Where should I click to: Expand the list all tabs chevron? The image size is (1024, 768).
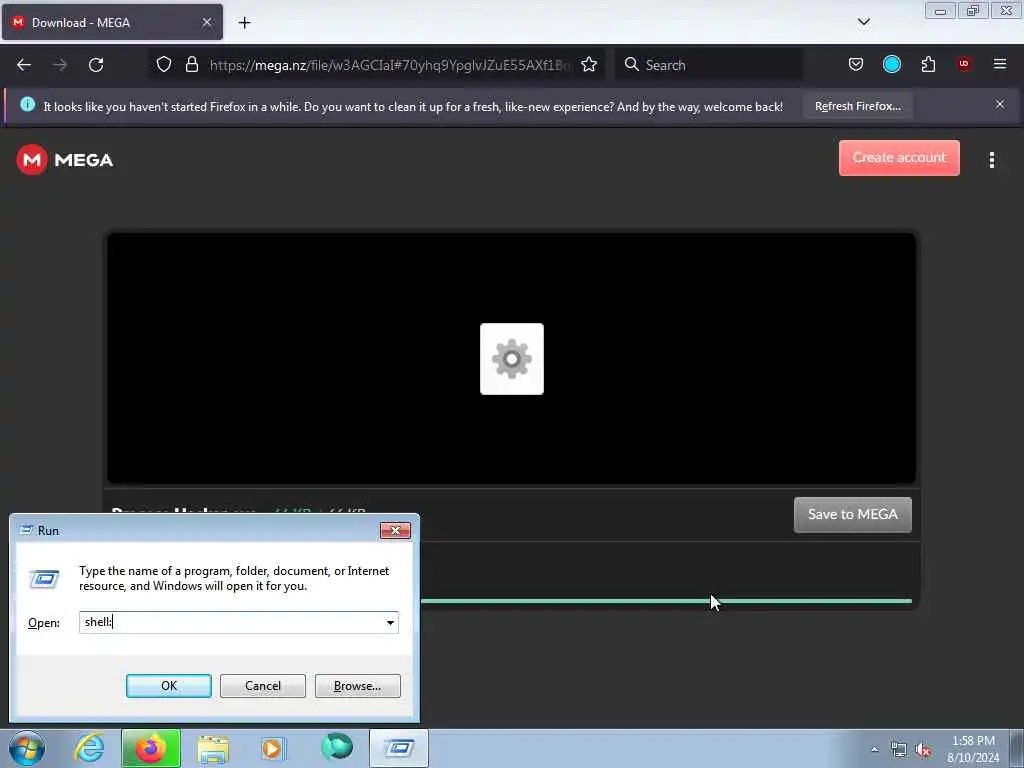coord(863,22)
